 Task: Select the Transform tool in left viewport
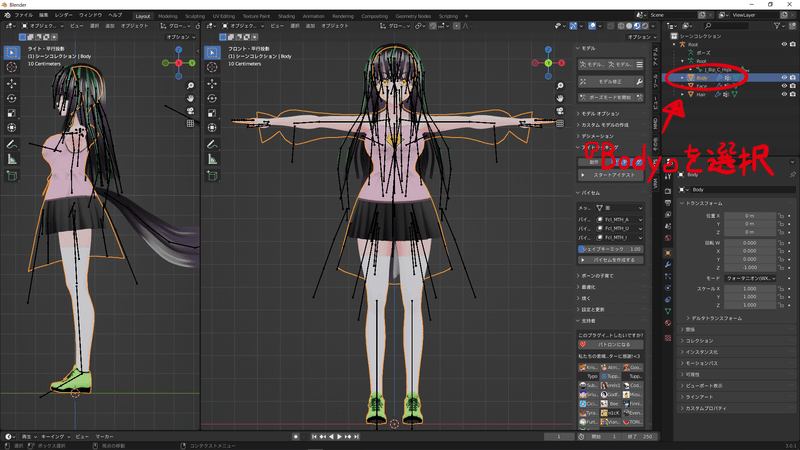(x=12, y=128)
